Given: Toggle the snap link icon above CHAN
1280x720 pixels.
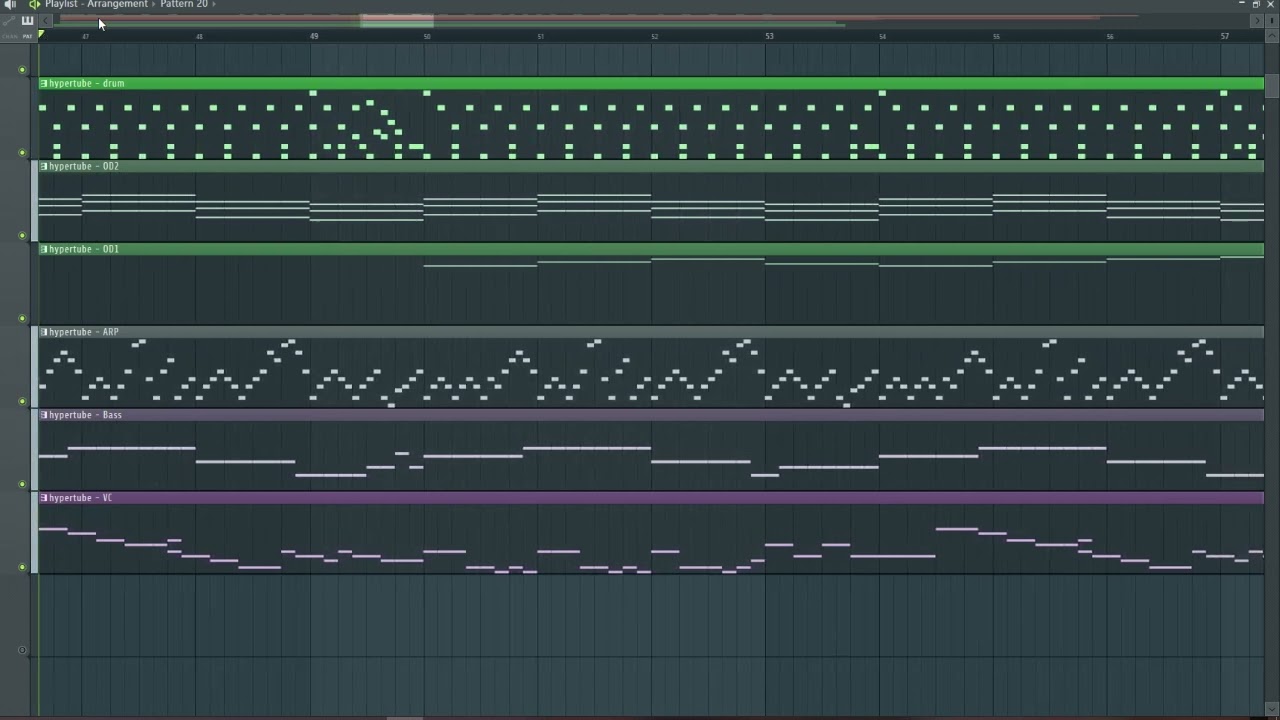Looking at the screenshot, I should [x=10, y=21].
